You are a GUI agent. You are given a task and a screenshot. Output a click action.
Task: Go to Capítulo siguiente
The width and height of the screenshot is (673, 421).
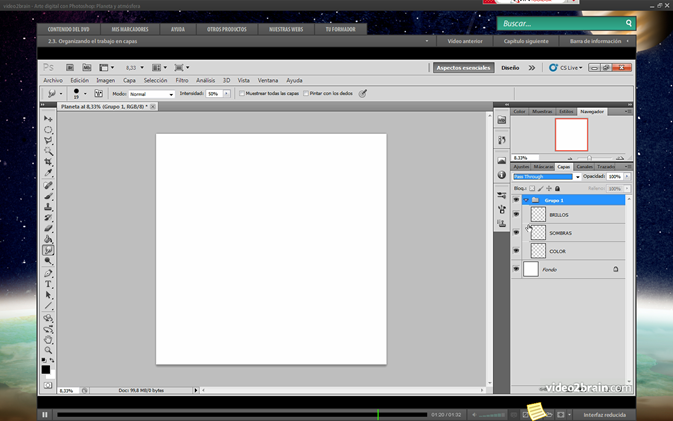(x=526, y=41)
